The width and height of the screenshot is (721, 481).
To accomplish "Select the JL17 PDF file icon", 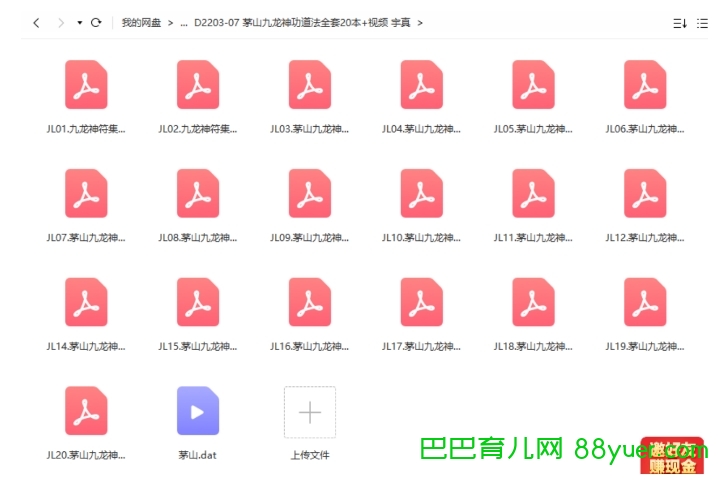I will (x=421, y=302).
